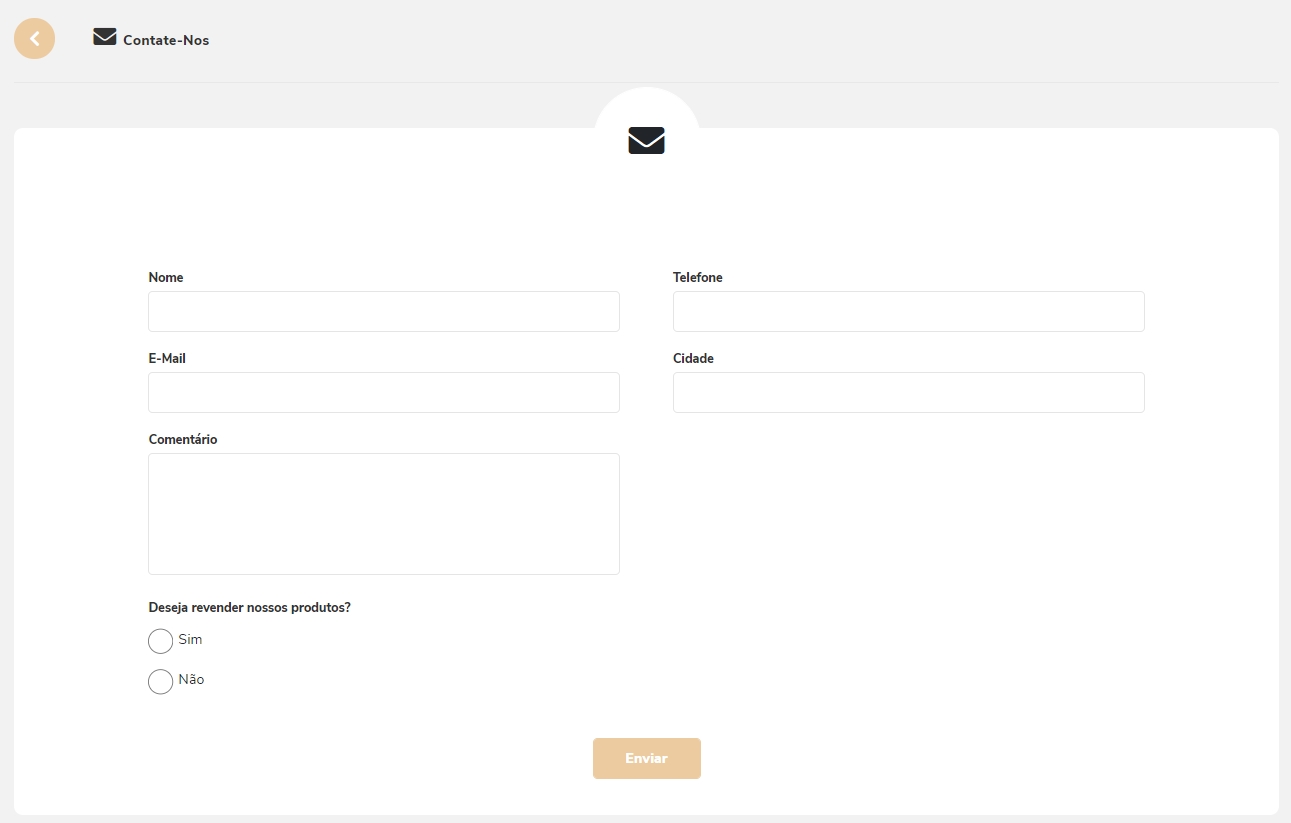Focus the E-Mail text box
1291x823 pixels.
(384, 392)
